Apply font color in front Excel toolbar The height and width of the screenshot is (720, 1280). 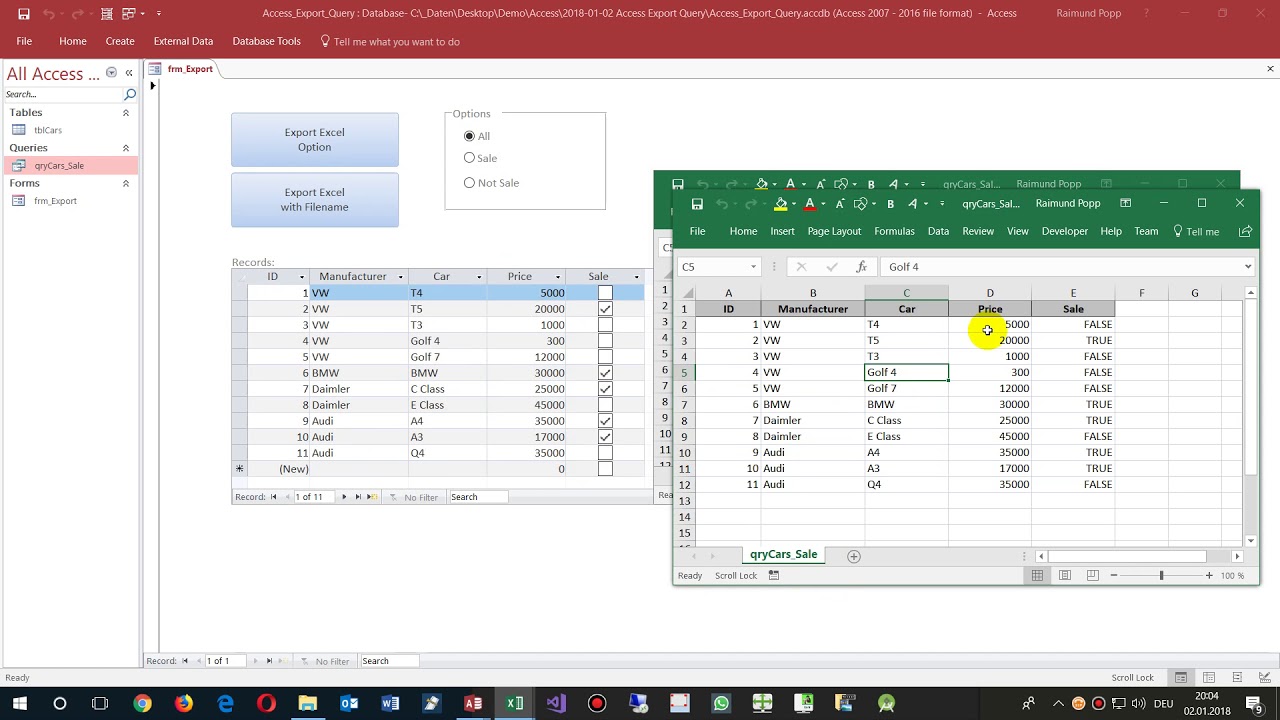pyautogui.click(x=810, y=204)
